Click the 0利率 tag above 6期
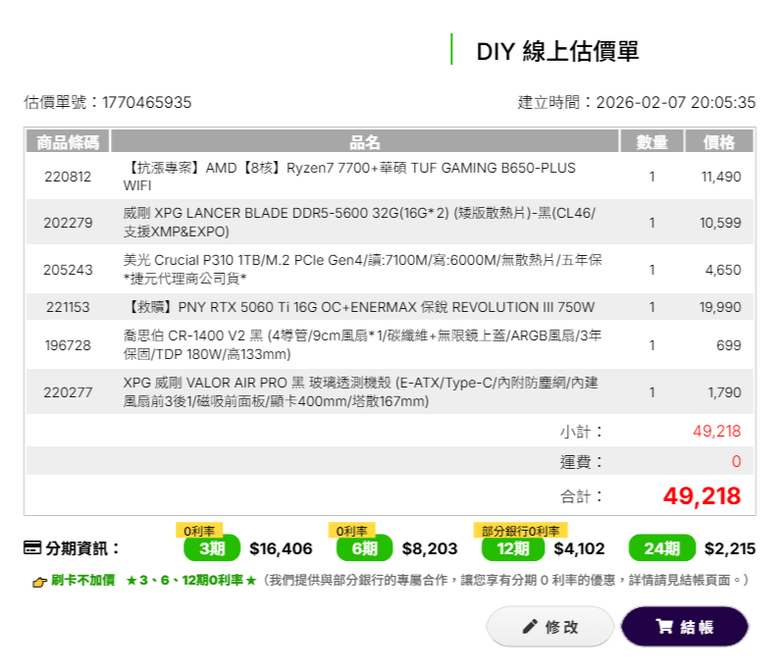This screenshot has height=671, width=780. (x=352, y=531)
